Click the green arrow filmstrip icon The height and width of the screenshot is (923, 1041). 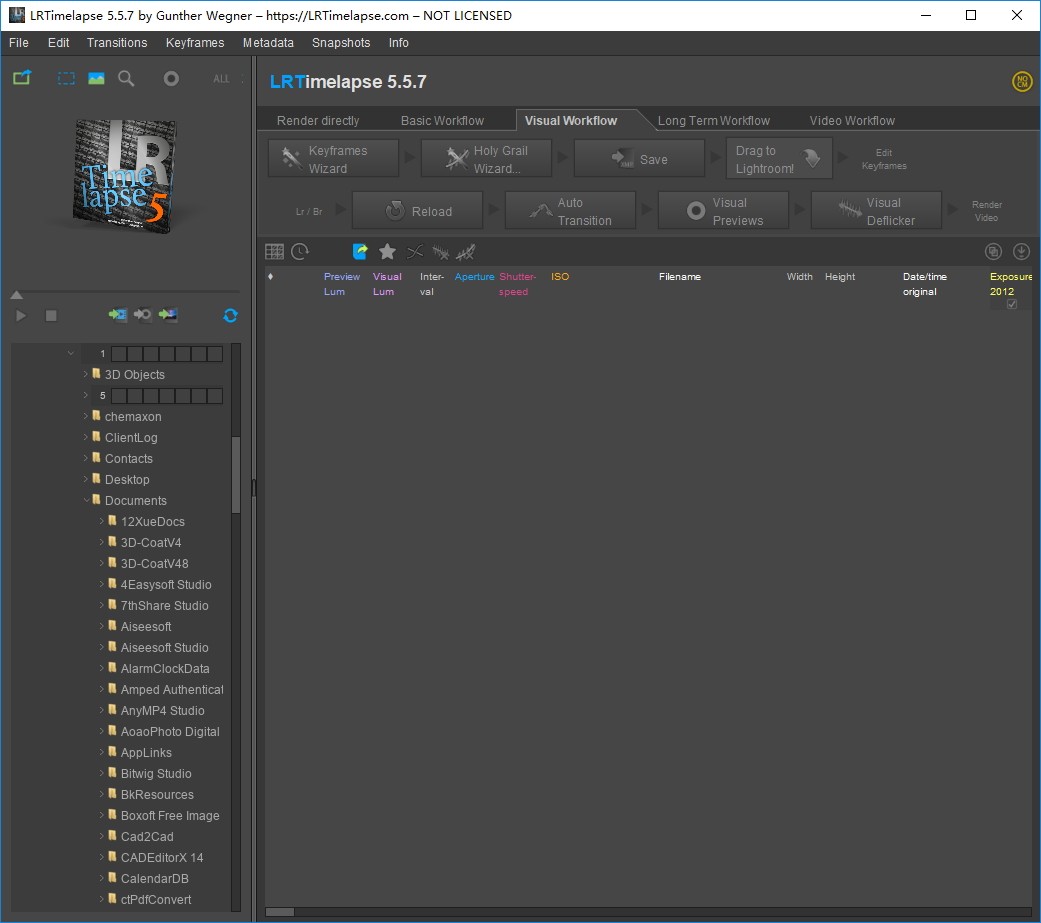[118, 315]
